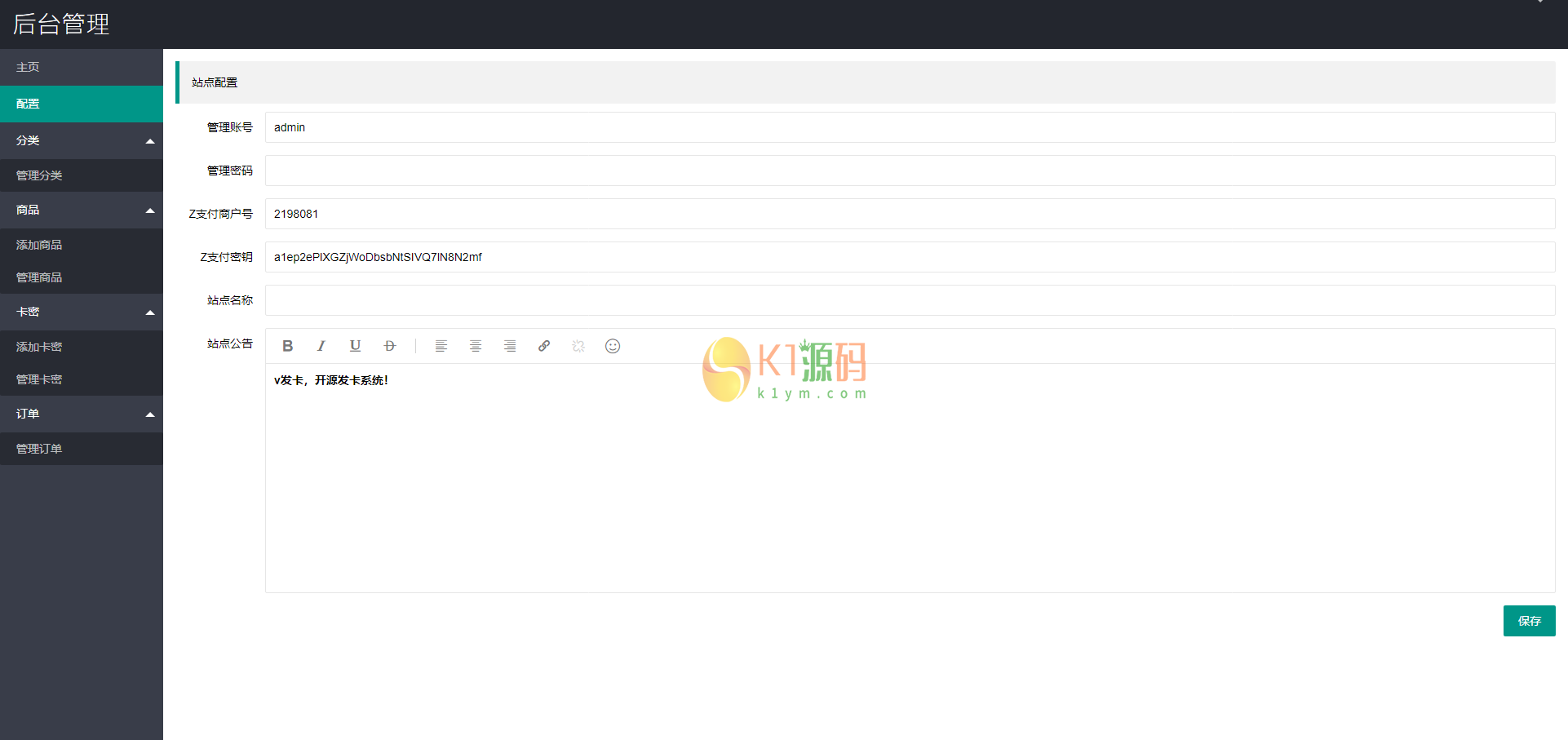
Task: Collapse the 卡密 sidebar section arrow
Action: click(x=150, y=312)
